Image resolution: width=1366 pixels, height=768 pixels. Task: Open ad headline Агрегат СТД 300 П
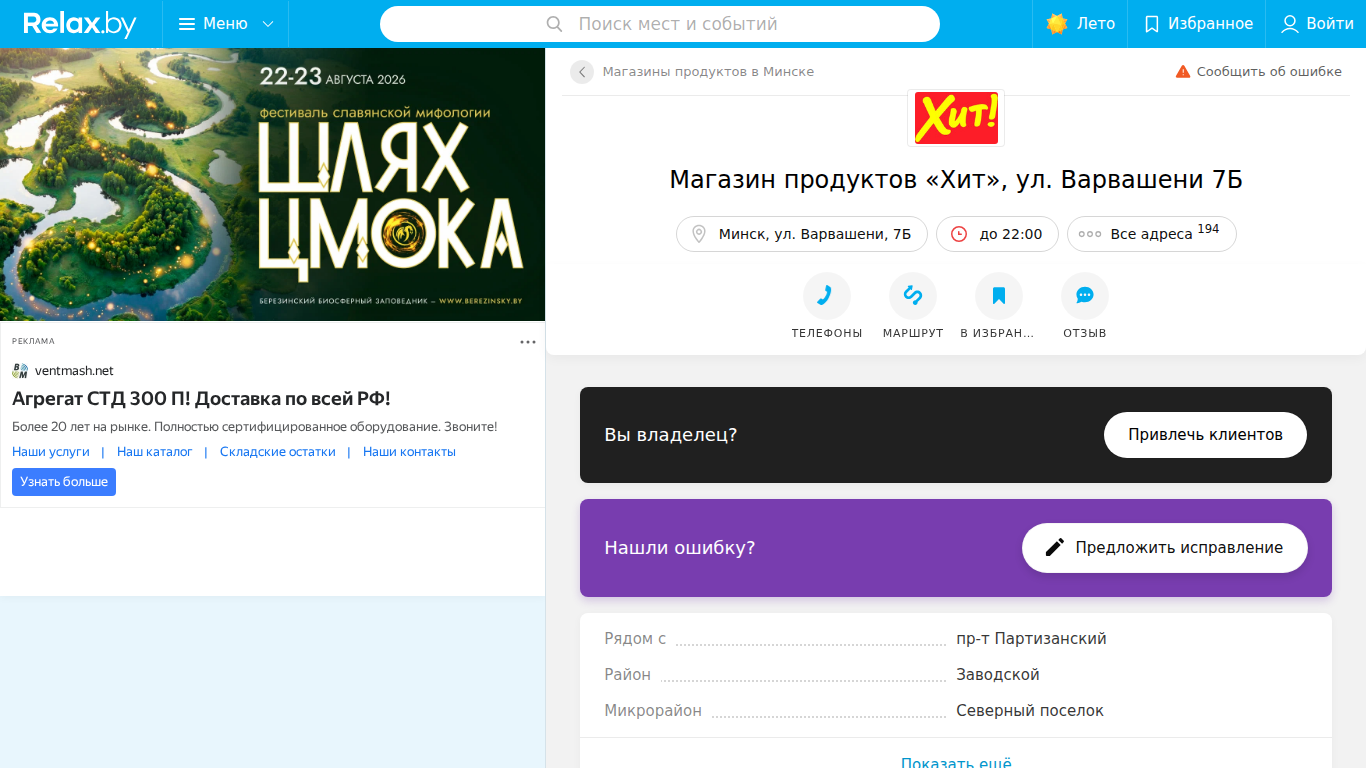pos(201,399)
